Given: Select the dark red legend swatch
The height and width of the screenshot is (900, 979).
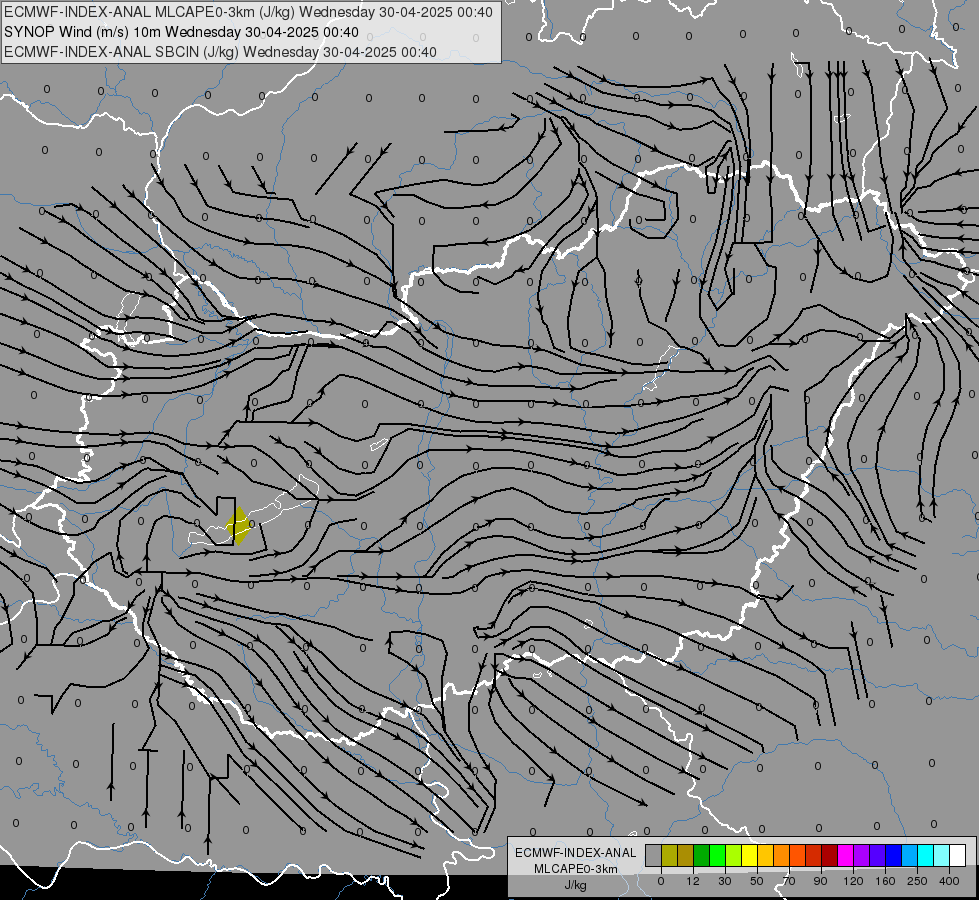Looking at the screenshot, I should pyautogui.click(x=830, y=855).
